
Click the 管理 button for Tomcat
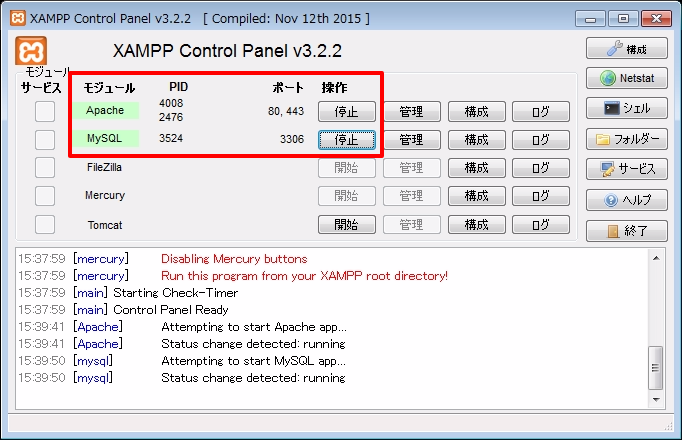(x=411, y=225)
